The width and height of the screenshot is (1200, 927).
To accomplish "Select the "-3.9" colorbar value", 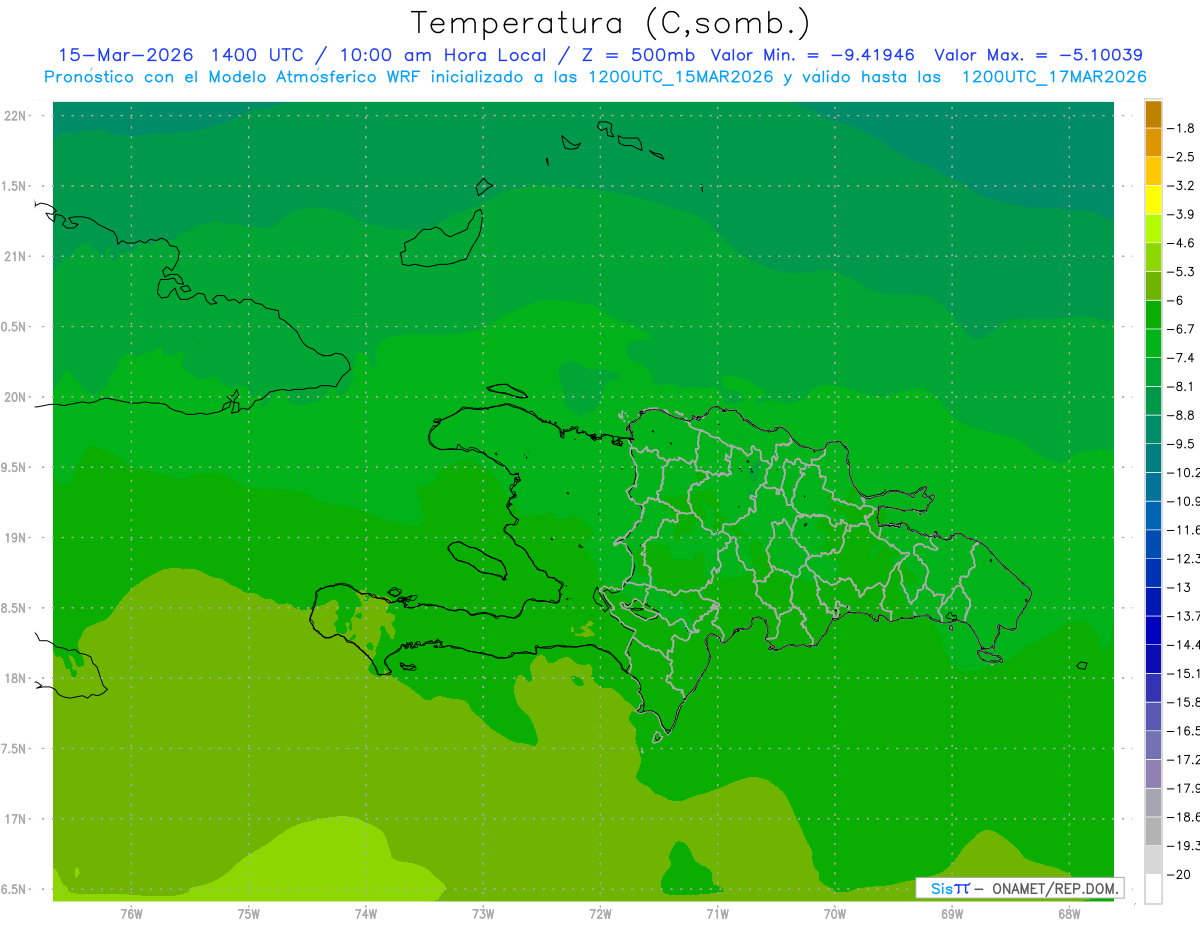I will coord(1182,215).
